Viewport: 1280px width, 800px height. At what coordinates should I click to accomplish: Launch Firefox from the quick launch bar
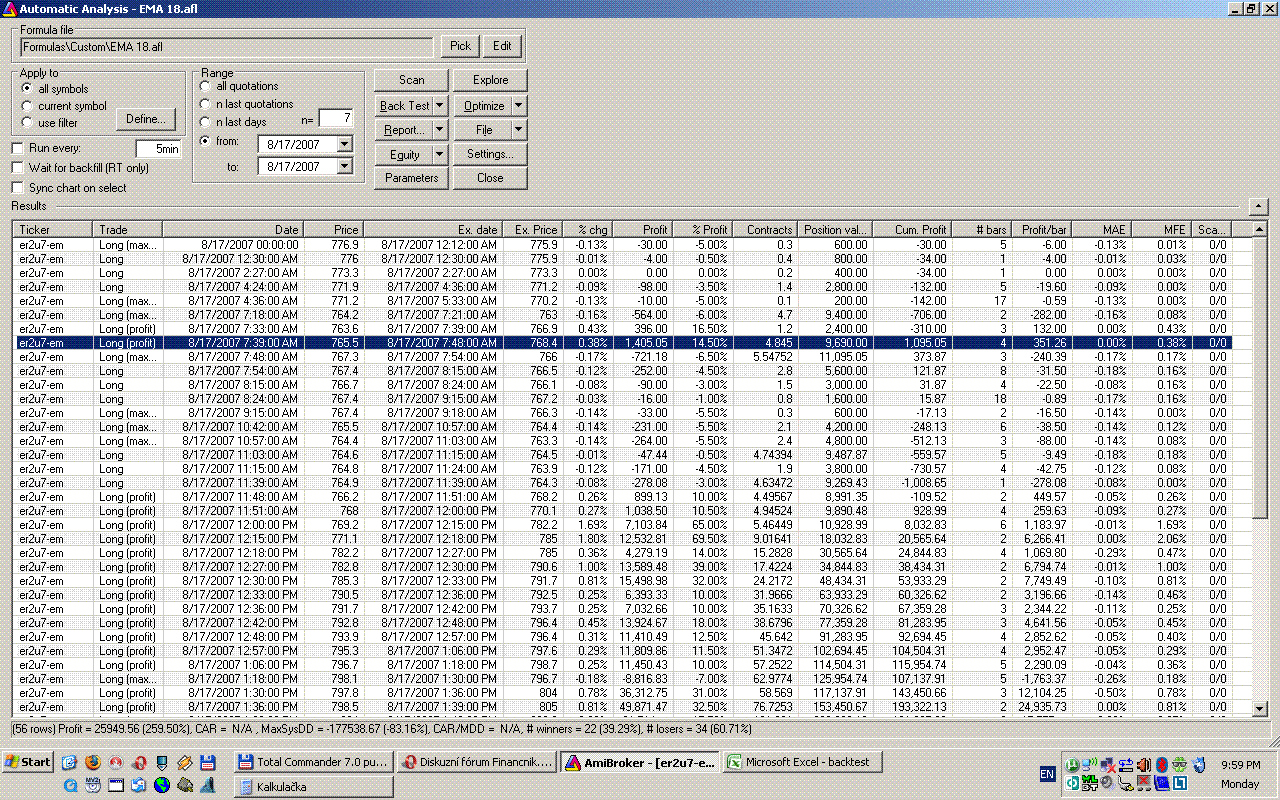[93, 762]
